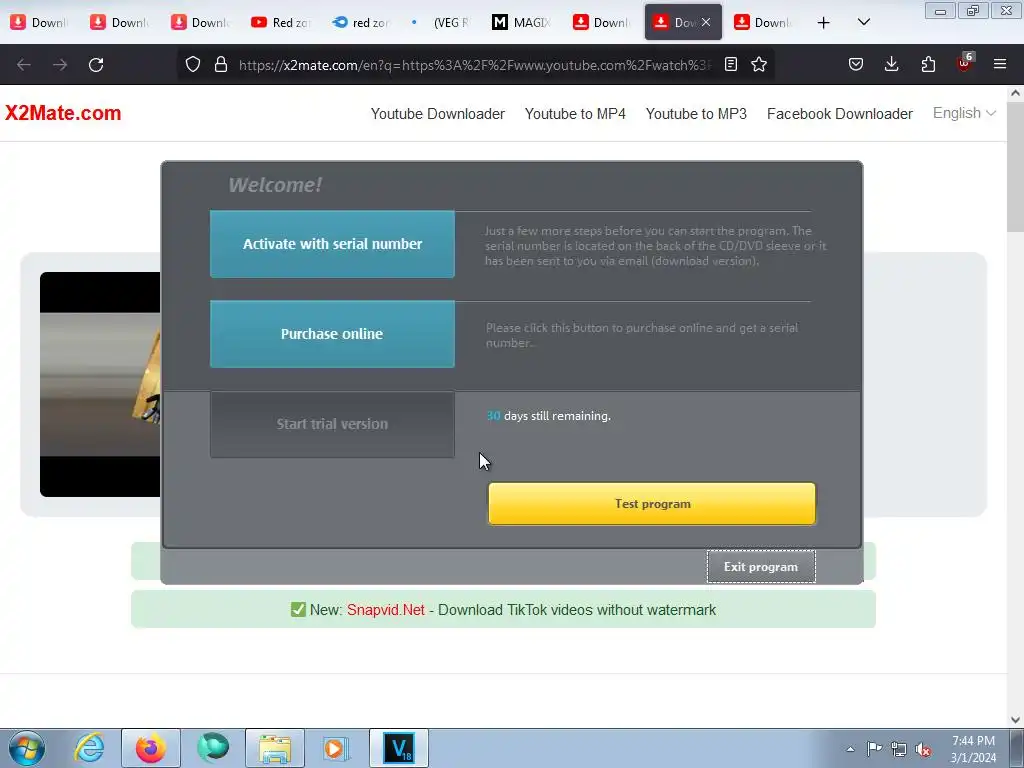Screen dimensions: 1024x768
Task: Switch to the last Download tab
Action: pyautogui.click(x=763, y=22)
